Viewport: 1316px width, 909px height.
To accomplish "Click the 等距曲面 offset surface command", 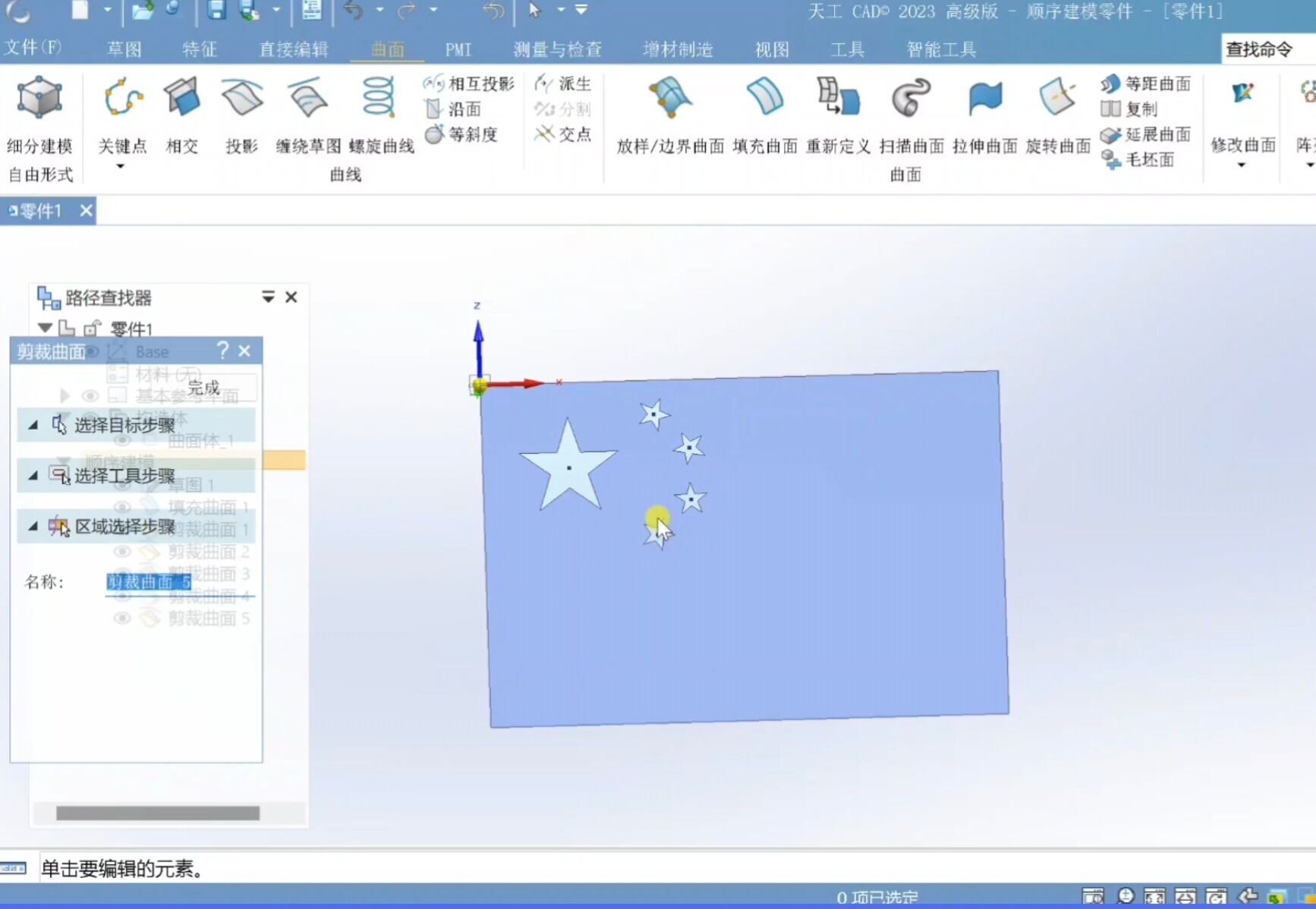I will [1146, 83].
